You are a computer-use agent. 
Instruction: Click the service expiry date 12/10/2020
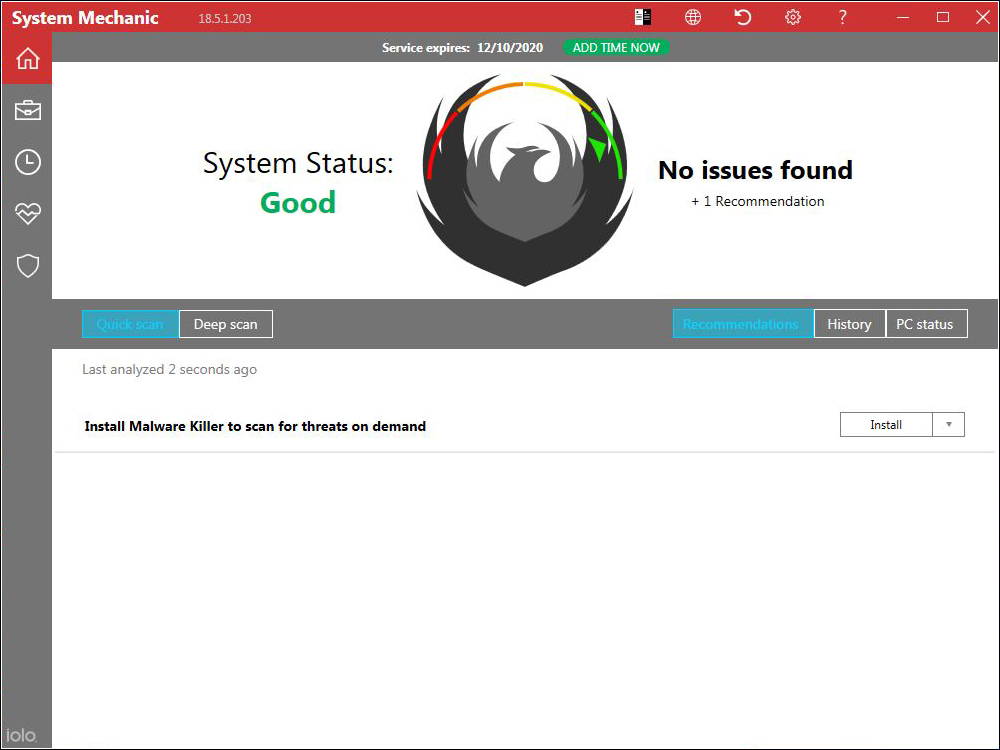(510, 48)
